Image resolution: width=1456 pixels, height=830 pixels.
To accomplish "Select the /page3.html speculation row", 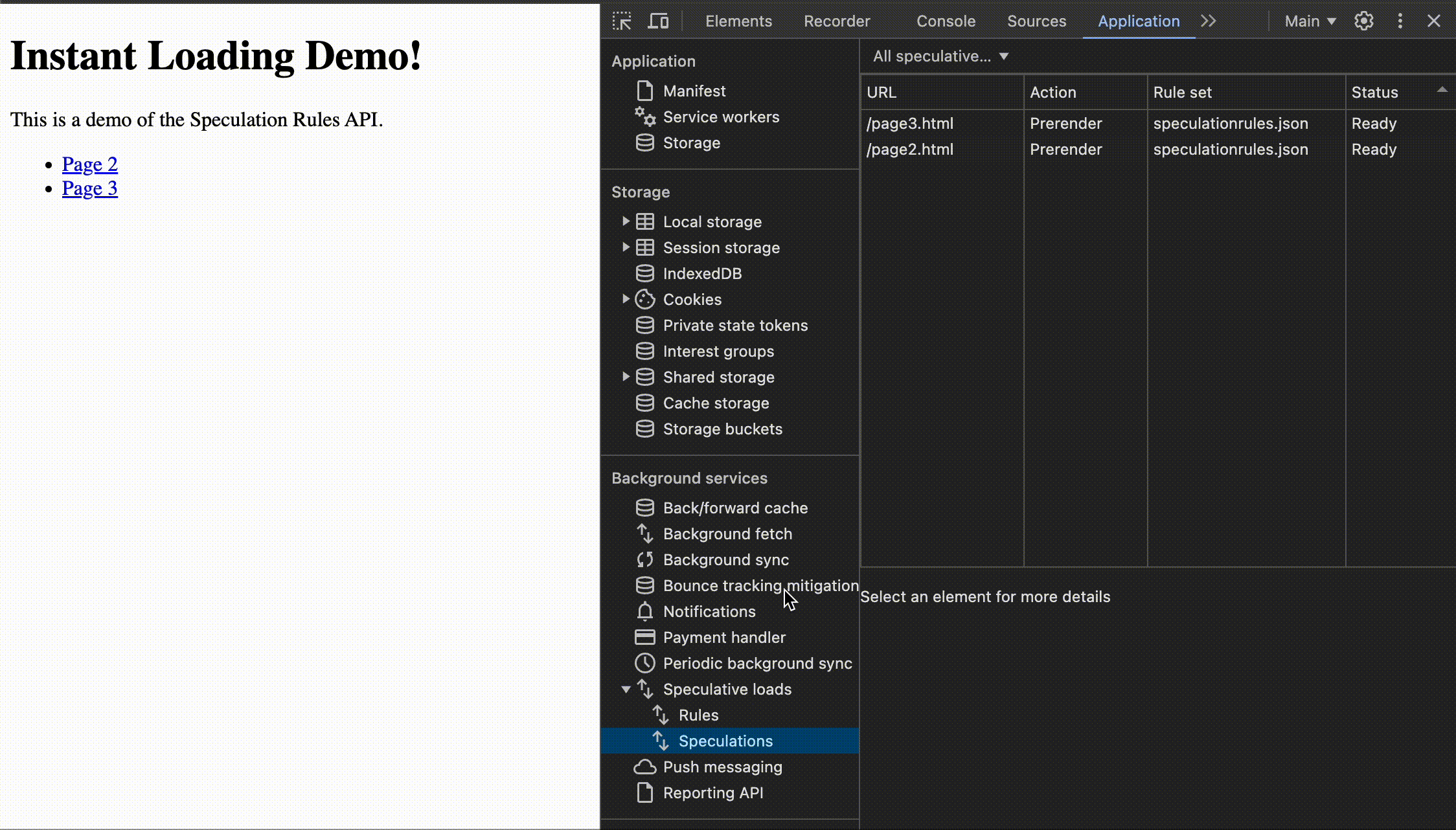I will tap(1158, 124).
